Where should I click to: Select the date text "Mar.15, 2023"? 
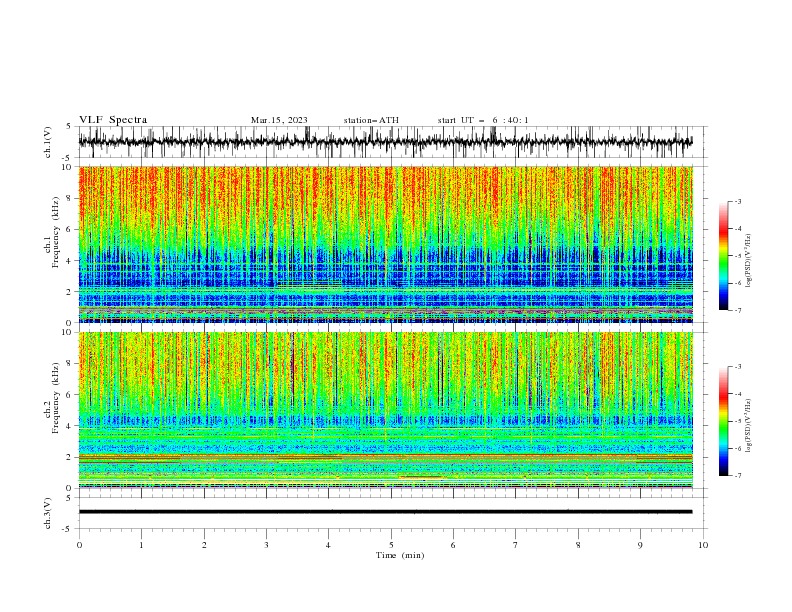(279, 120)
